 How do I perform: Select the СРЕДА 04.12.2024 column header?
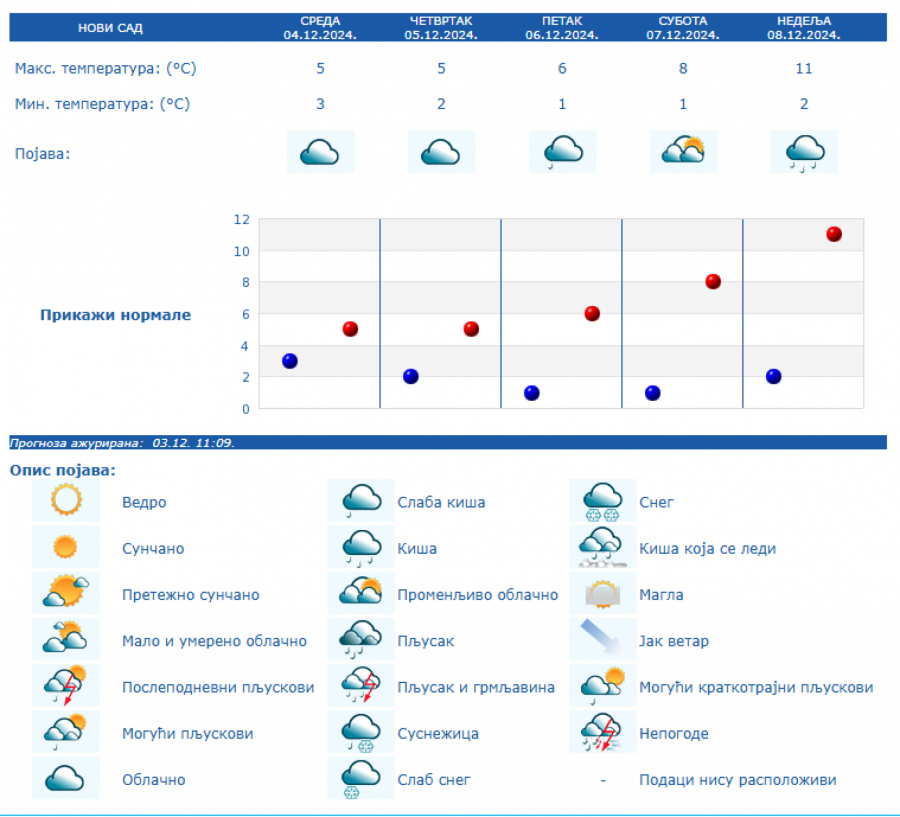[320, 27]
